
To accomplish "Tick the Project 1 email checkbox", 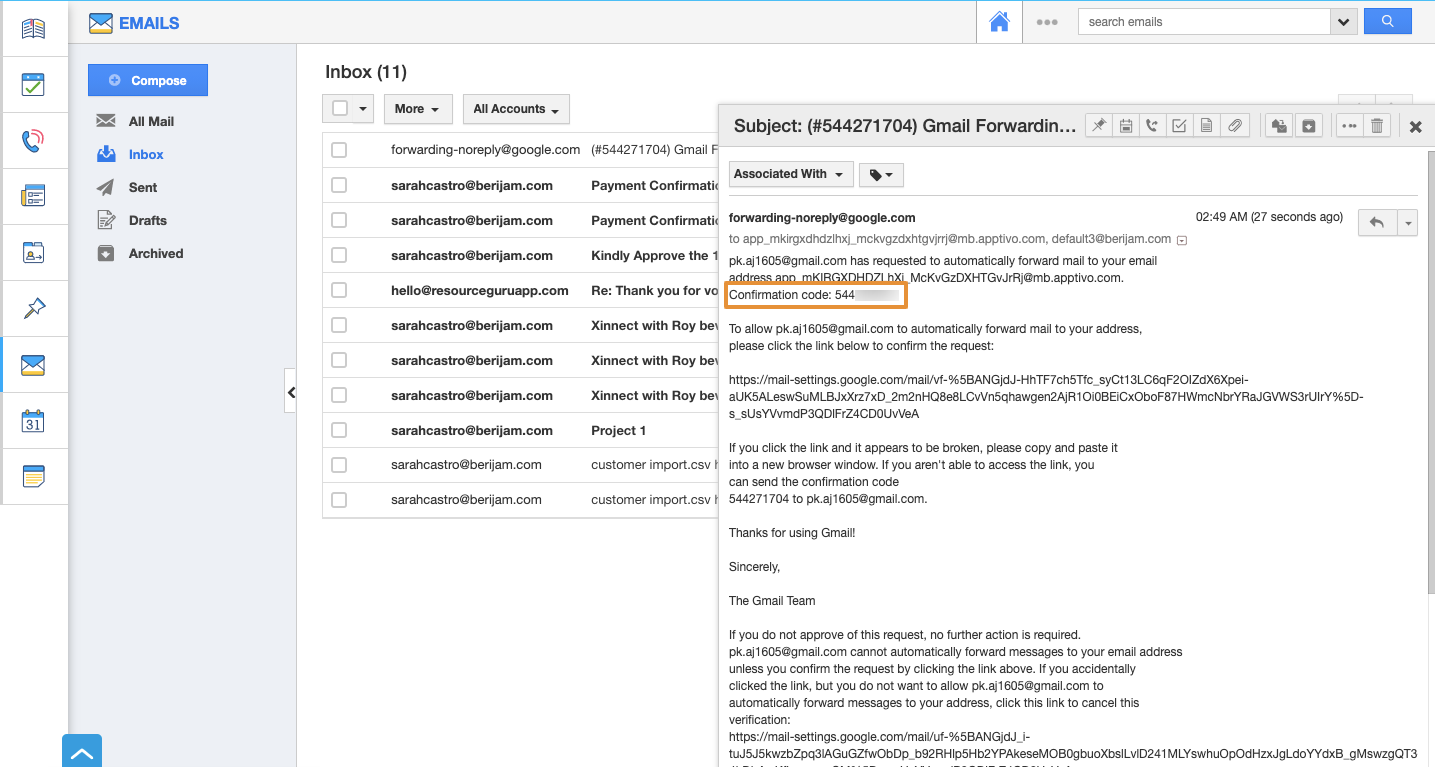I will 339,430.
